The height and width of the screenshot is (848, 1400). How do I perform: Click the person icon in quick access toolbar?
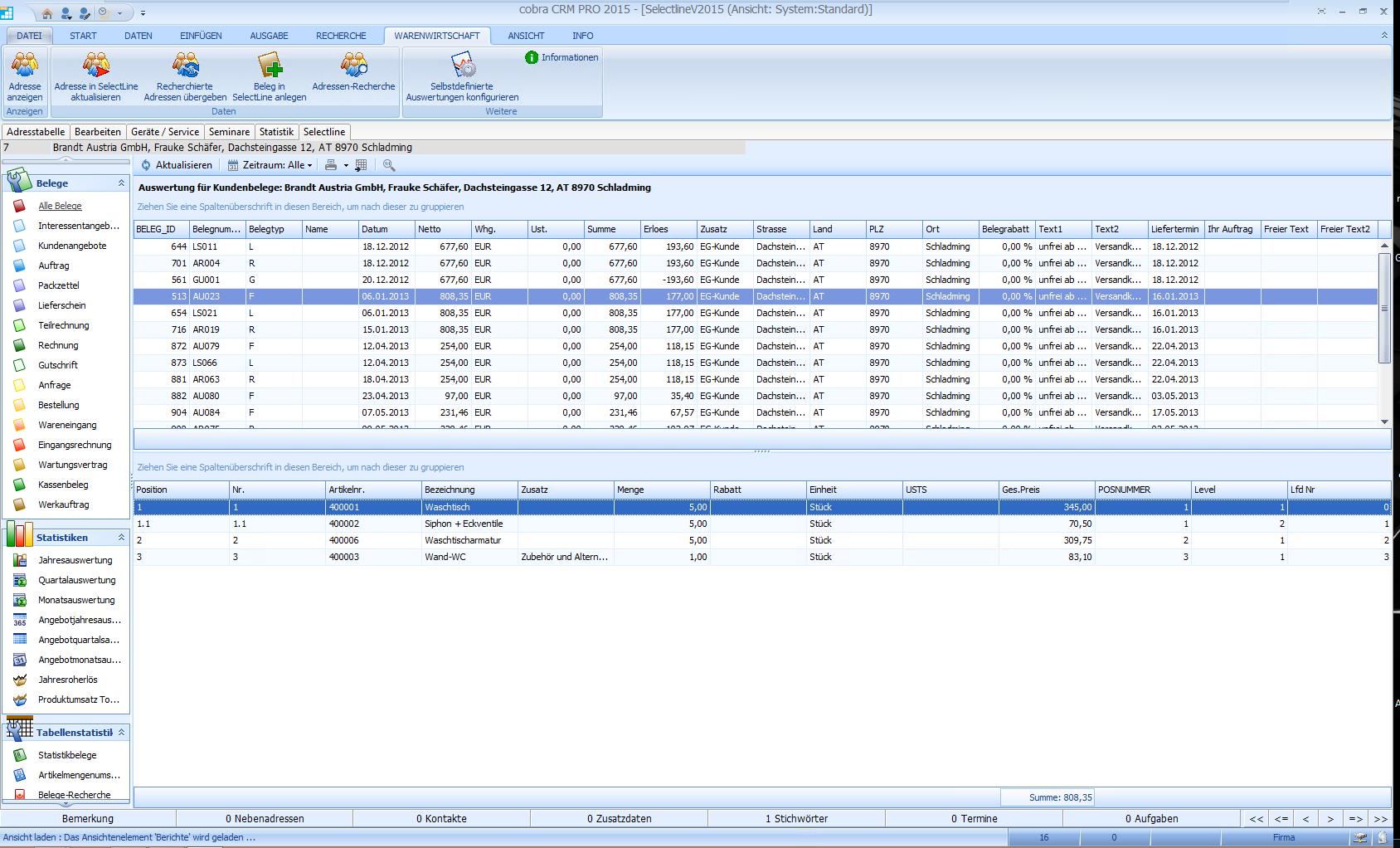[x=66, y=13]
